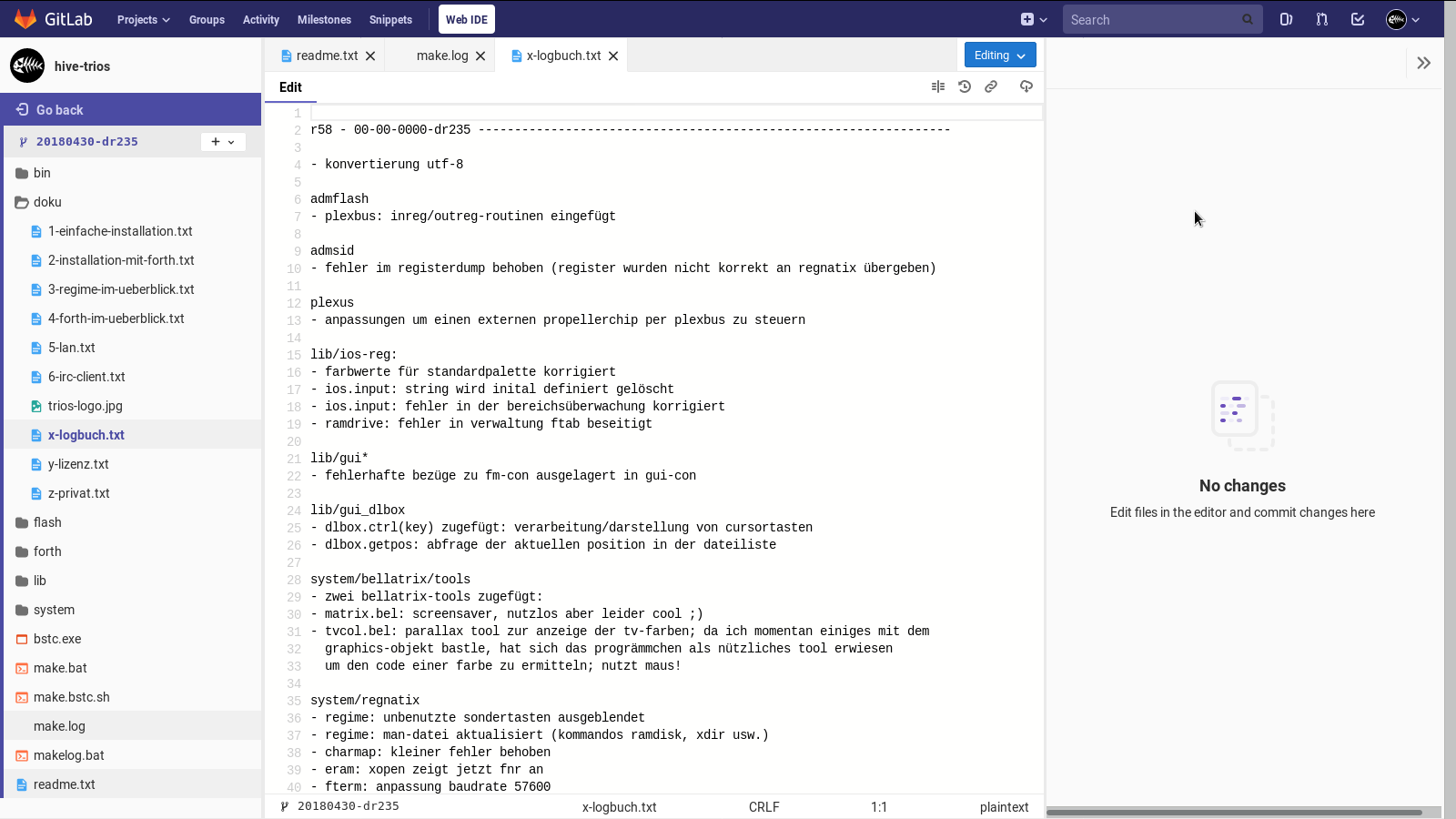This screenshot has width=1456, height=819.
Task: Click the GitLab fox logo
Action: click(x=25, y=19)
